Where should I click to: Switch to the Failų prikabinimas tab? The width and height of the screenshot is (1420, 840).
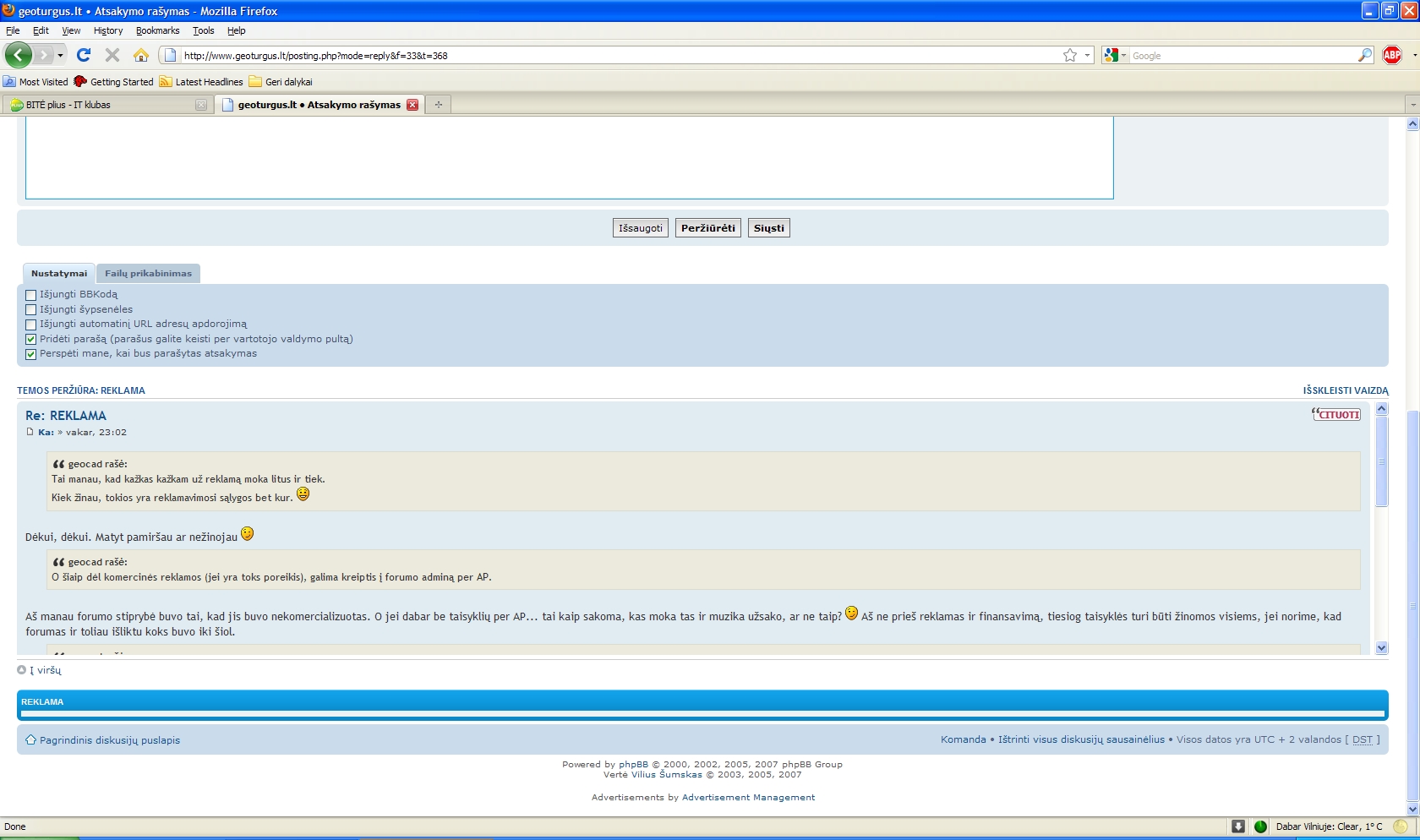[148, 273]
